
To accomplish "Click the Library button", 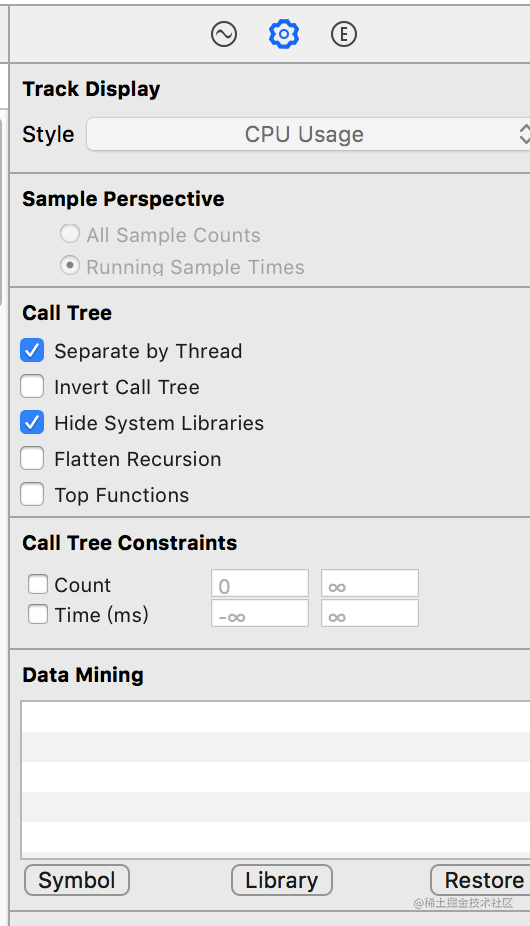I will pos(282,881).
